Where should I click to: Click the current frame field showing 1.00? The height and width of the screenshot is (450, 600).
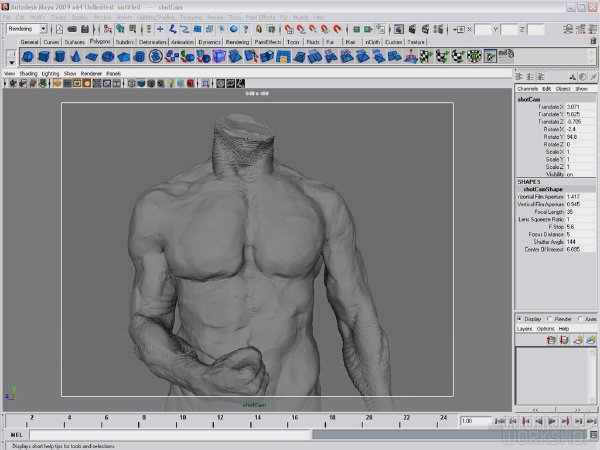475,421
